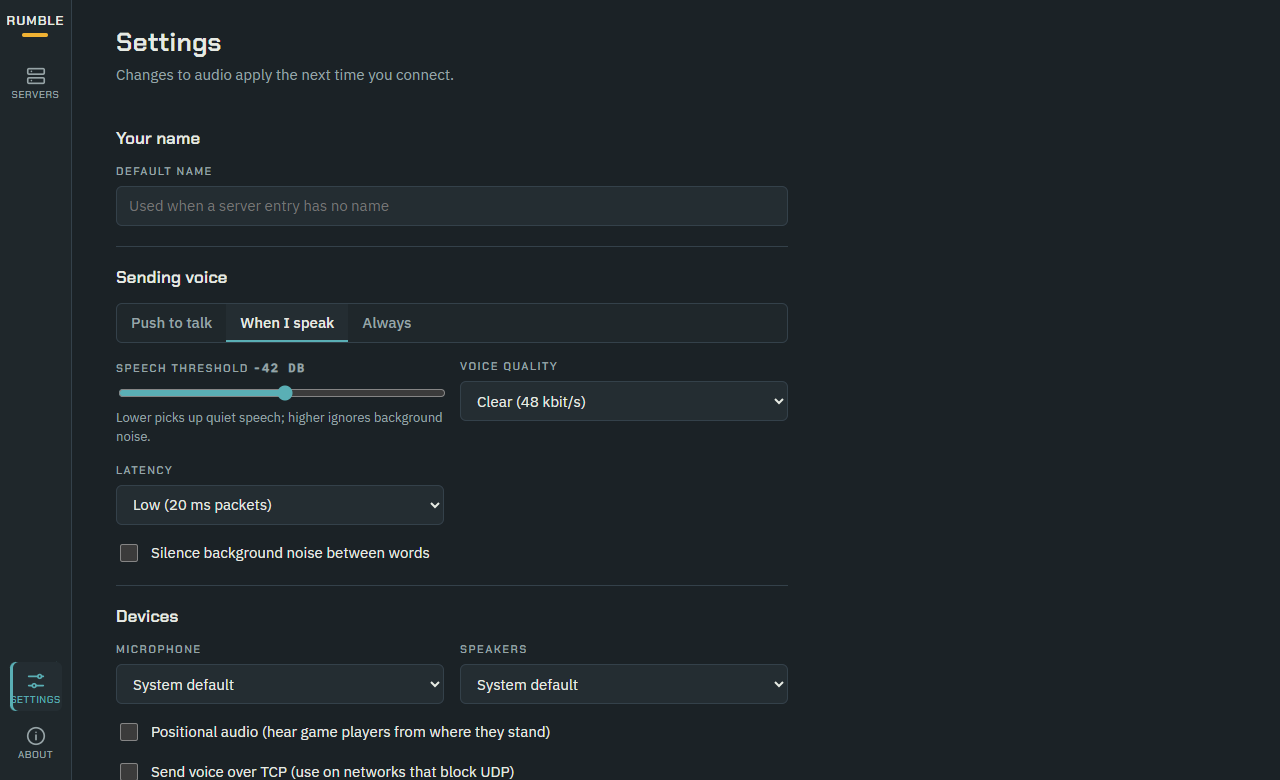Click the Positional audio label text
1280x780 pixels.
350,732
